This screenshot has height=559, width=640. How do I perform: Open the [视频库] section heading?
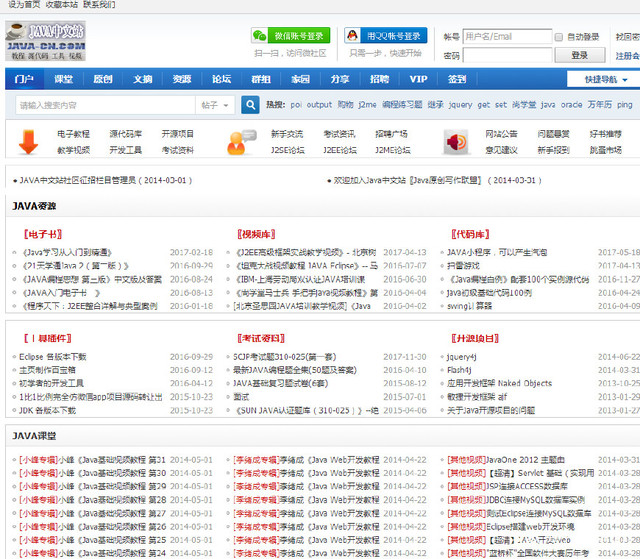[256, 234]
